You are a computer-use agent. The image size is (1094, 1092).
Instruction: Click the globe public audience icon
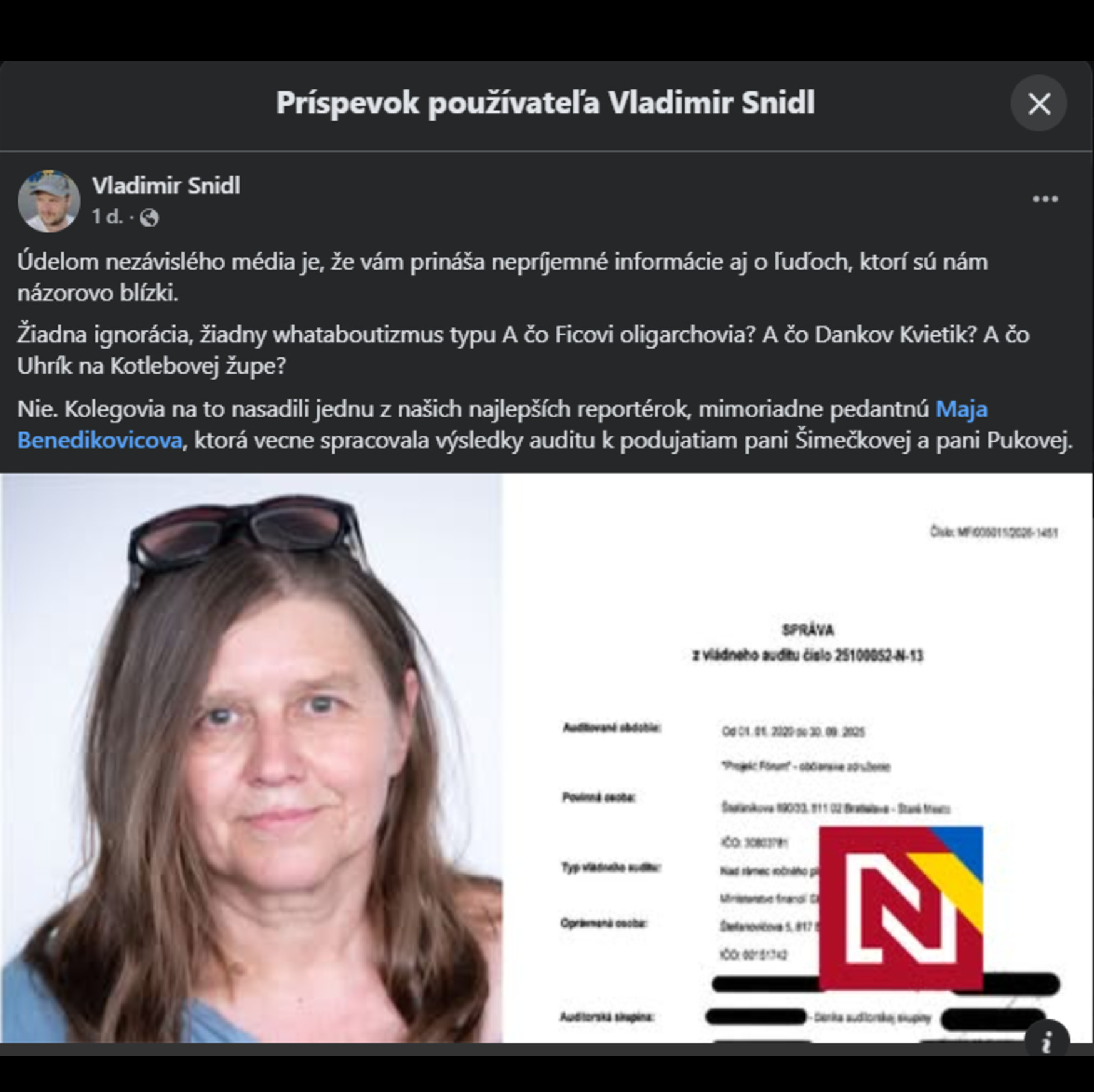[x=149, y=217]
